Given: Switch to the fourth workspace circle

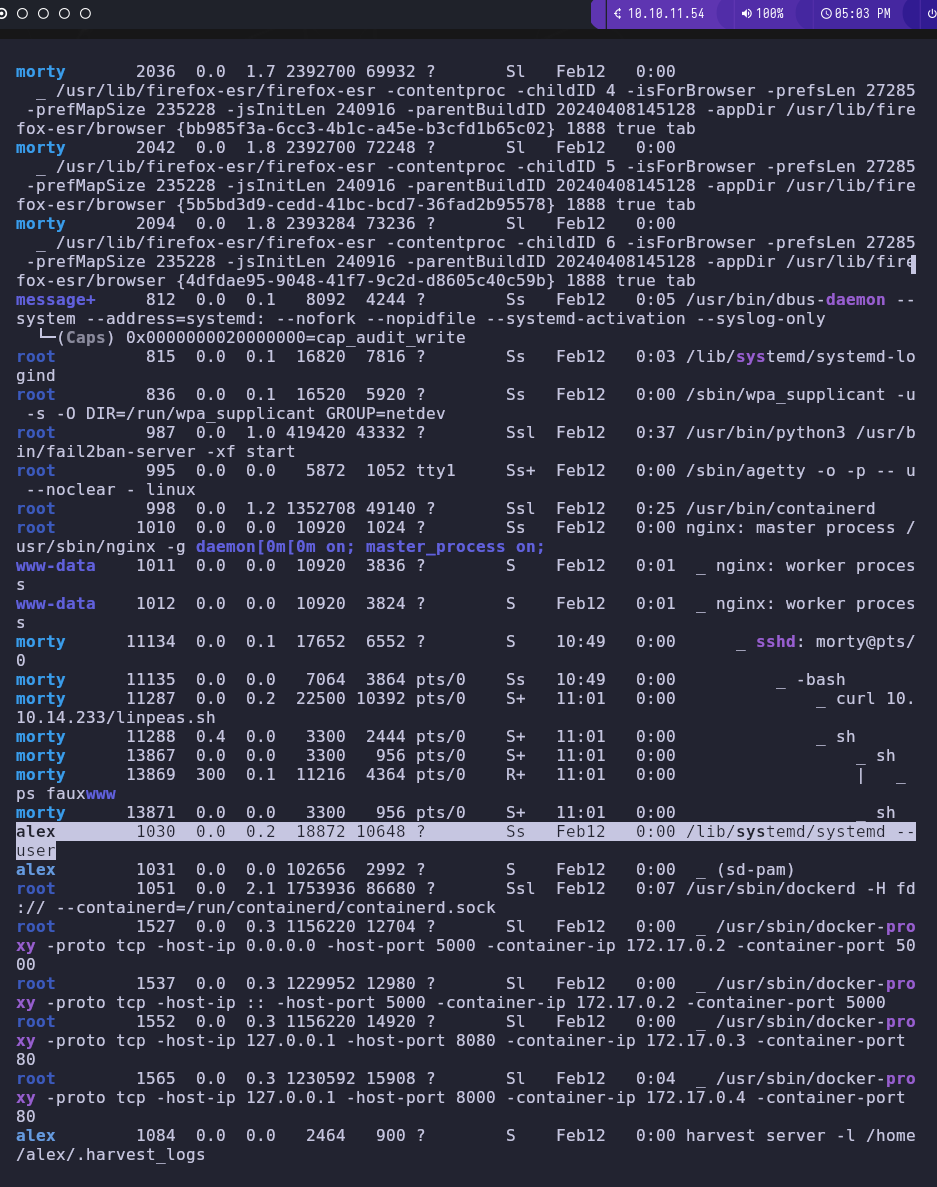Looking at the screenshot, I should [x=64, y=14].
